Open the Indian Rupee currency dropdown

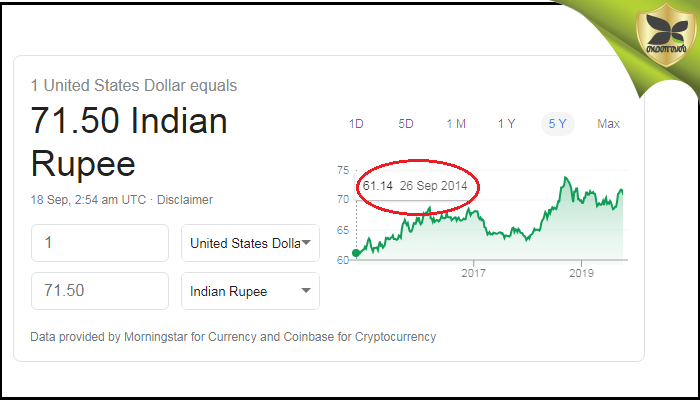[x=250, y=291]
